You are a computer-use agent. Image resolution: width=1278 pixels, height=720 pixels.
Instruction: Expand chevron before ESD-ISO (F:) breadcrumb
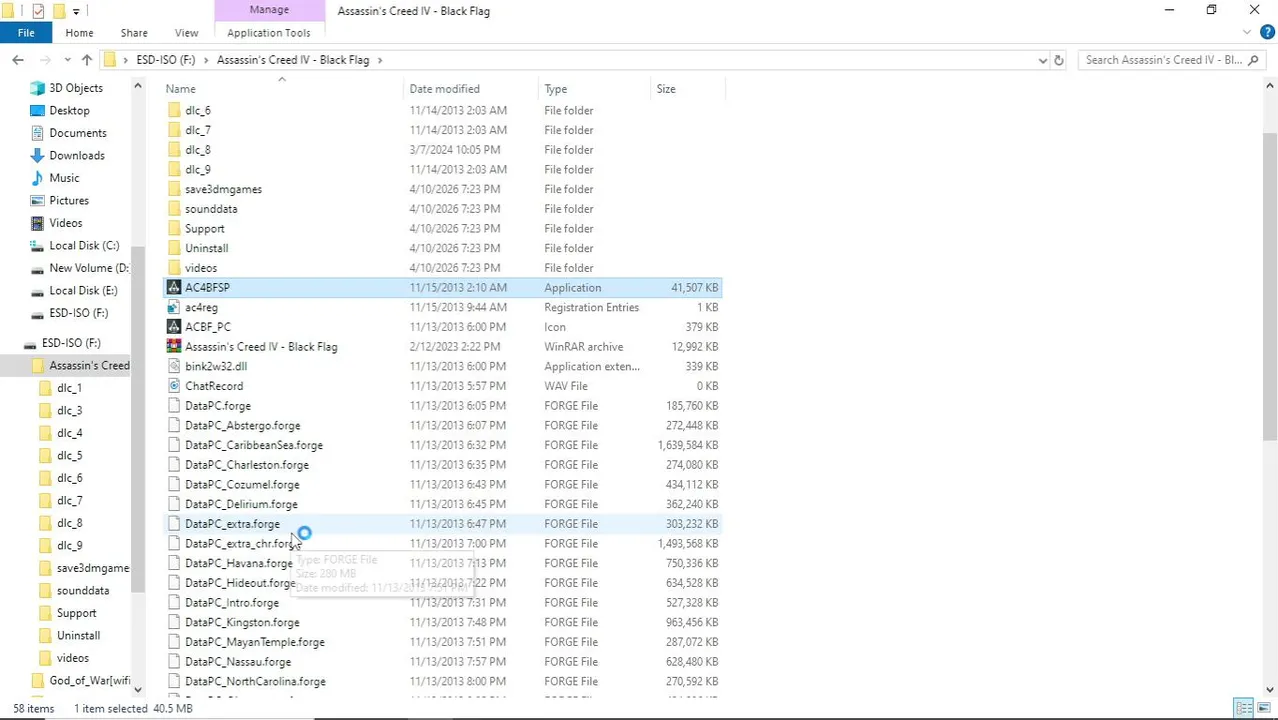click(126, 60)
